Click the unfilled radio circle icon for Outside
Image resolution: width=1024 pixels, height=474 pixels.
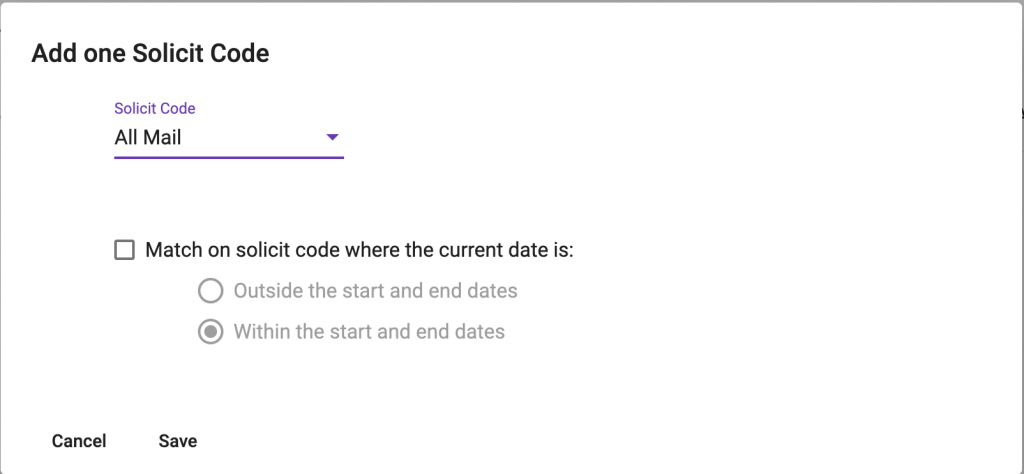click(210, 291)
